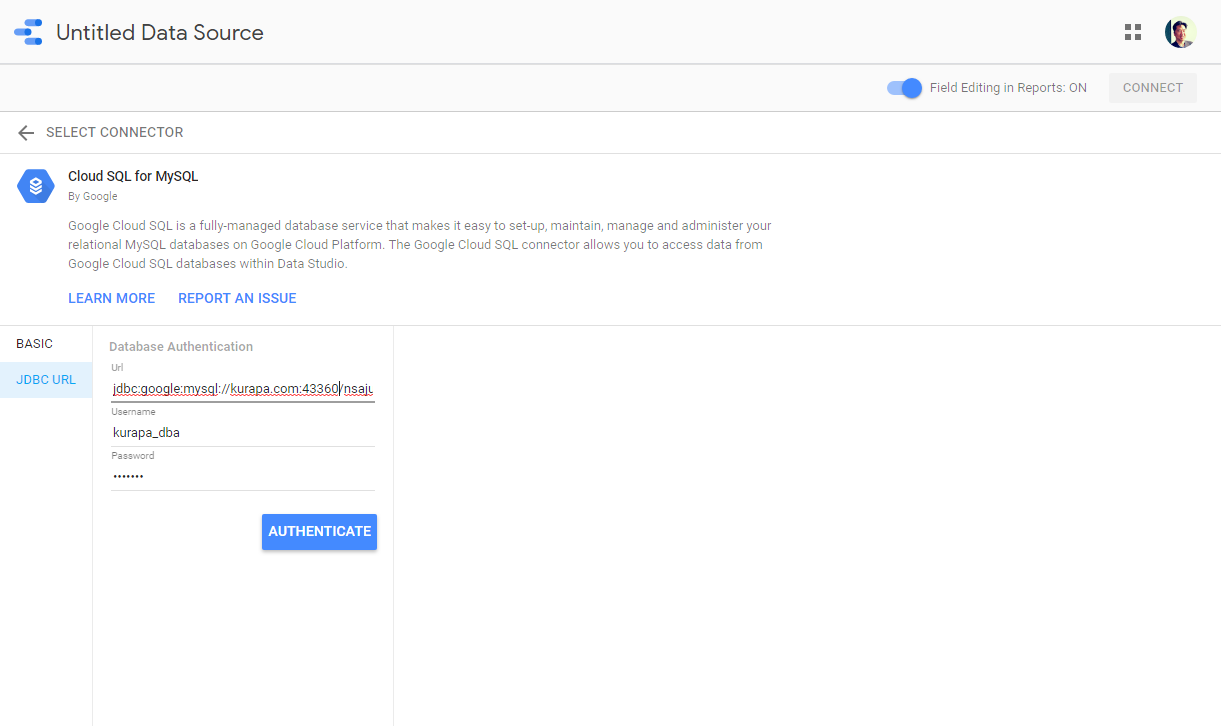The width and height of the screenshot is (1221, 726).
Task: Click the SELECT CONNECTOR label
Action: (114, 133)
